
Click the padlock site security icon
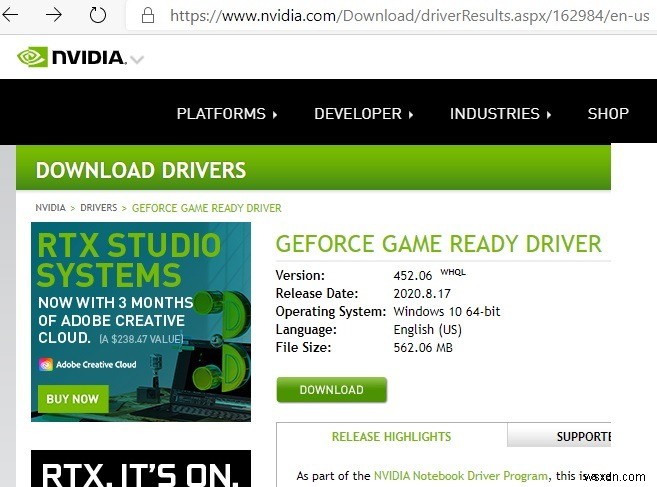(148, 16)
